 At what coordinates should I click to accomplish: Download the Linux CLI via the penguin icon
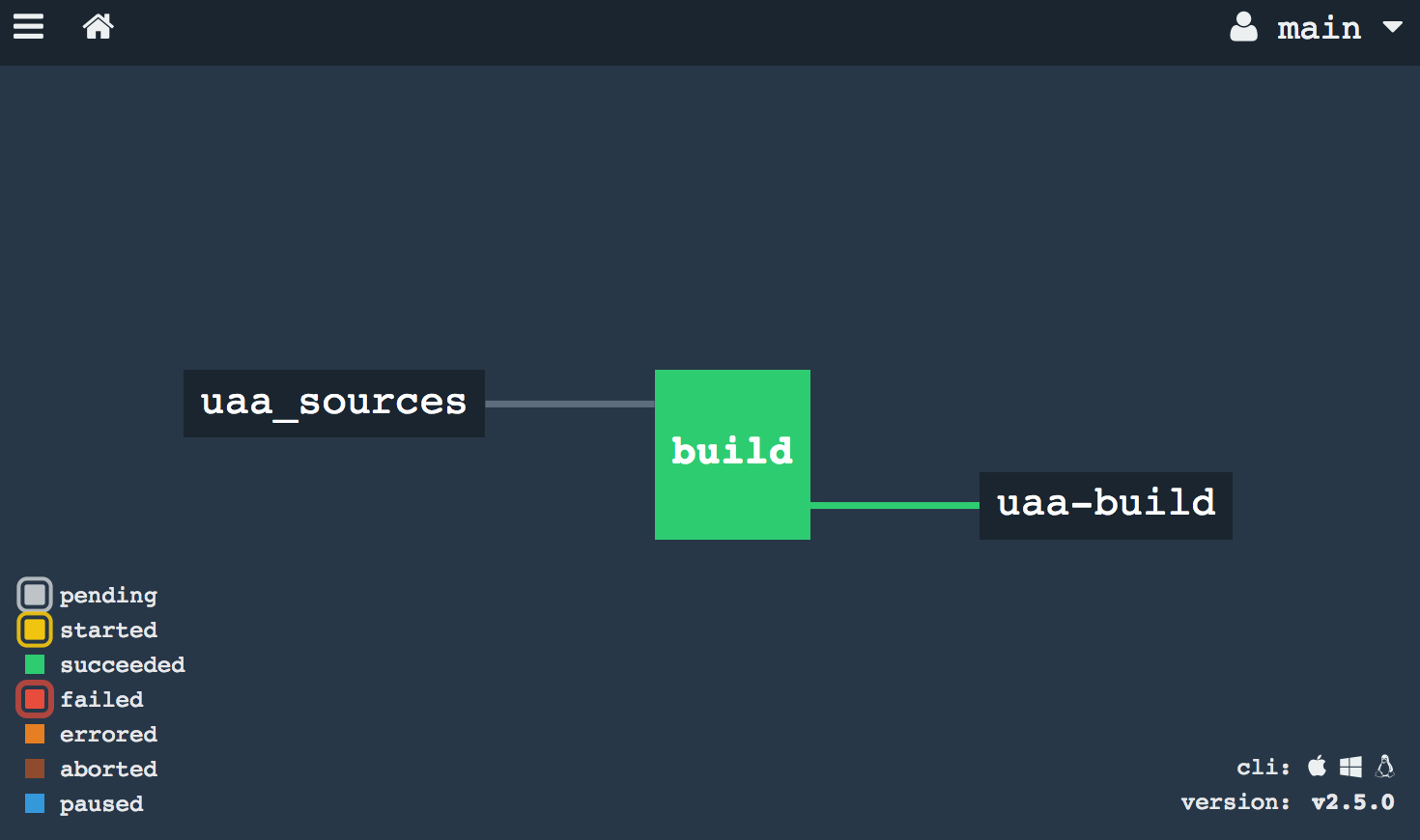(x=1384, y=766)
